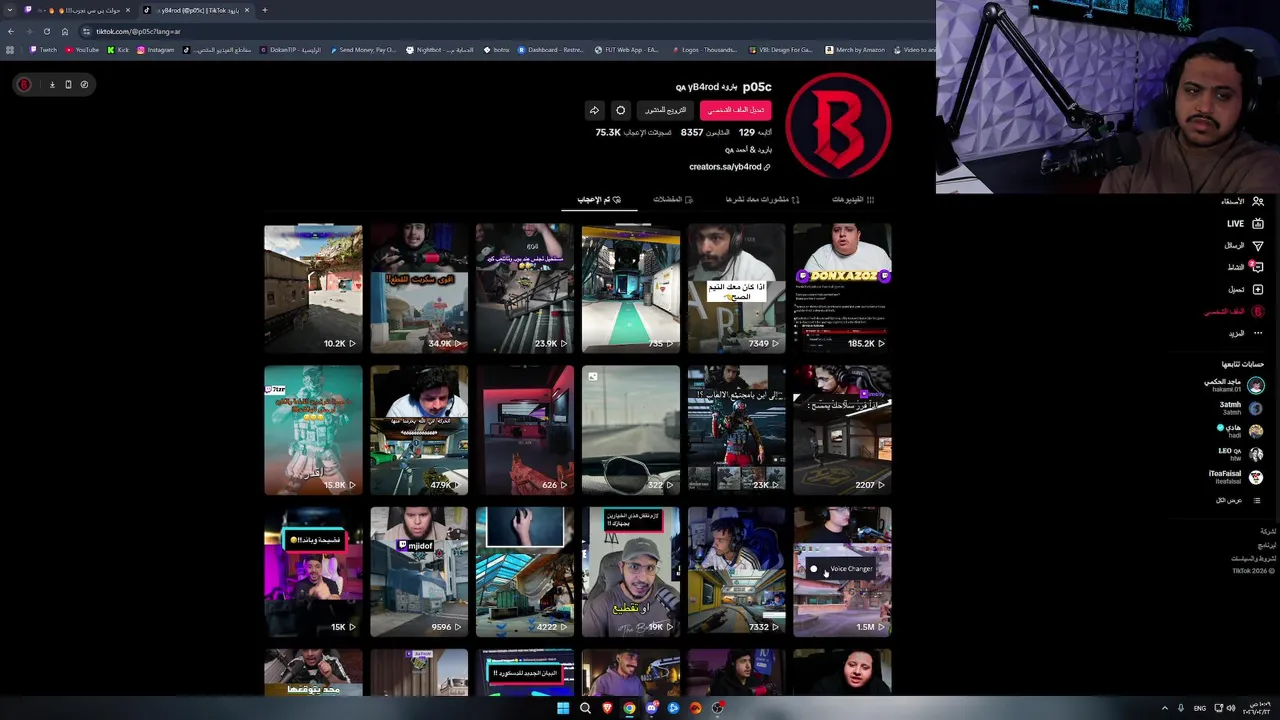
Task: Open the Kick bookmark
Action: (118, 50)
